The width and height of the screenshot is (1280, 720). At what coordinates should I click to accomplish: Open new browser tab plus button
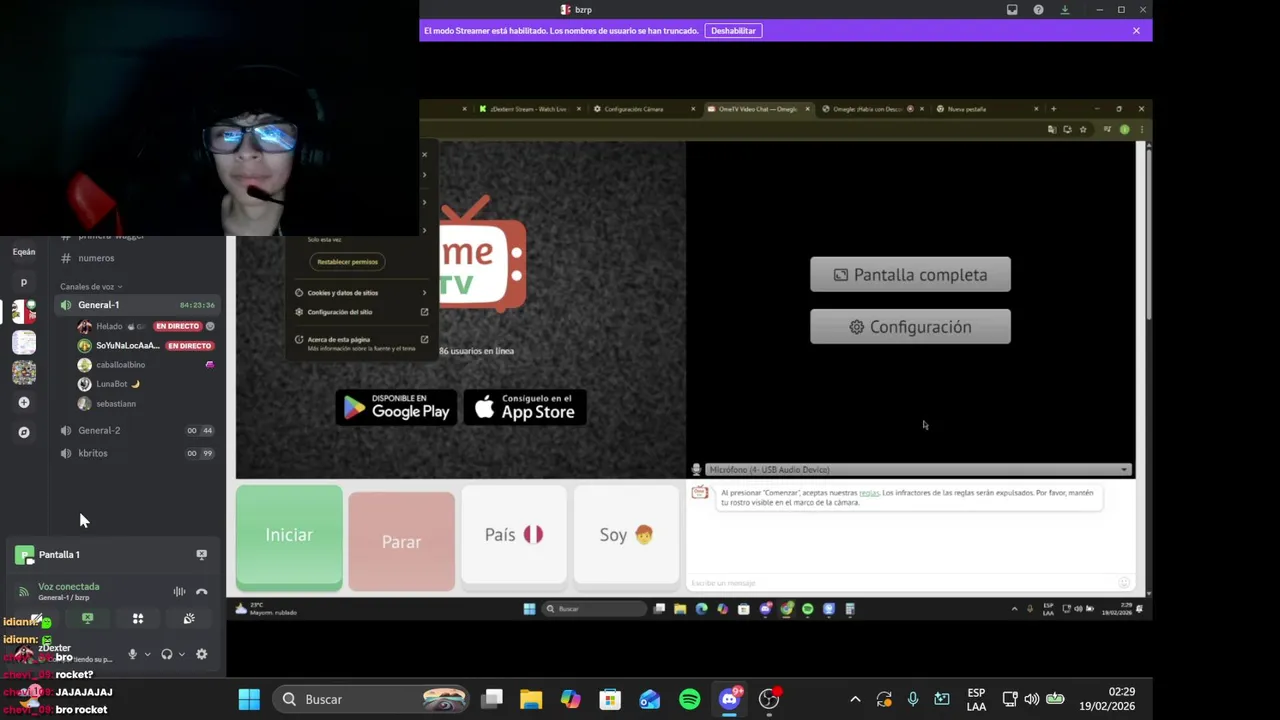pos(1053,109)
